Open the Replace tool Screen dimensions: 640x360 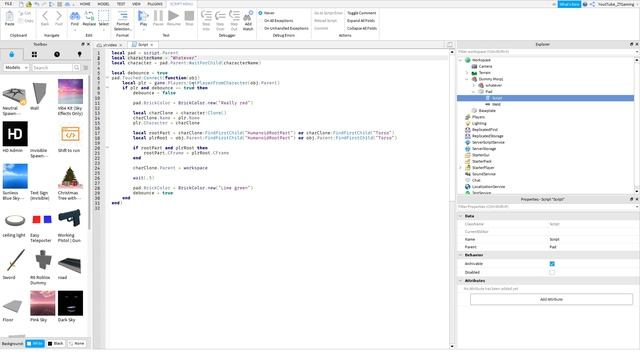point(89,18)
